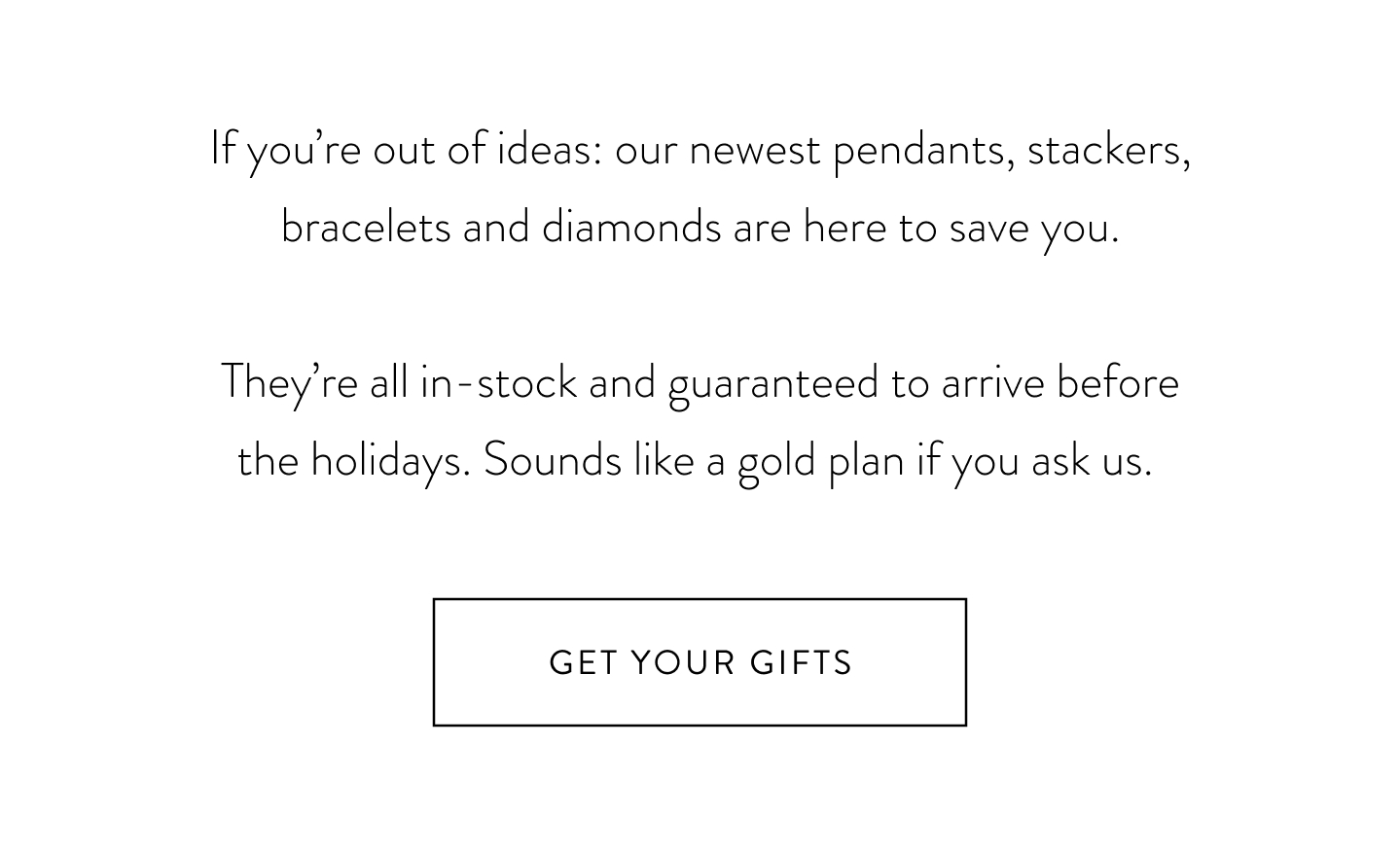
Task: Click the word "stackers" in the text
Action: (x=1108, y=150)
